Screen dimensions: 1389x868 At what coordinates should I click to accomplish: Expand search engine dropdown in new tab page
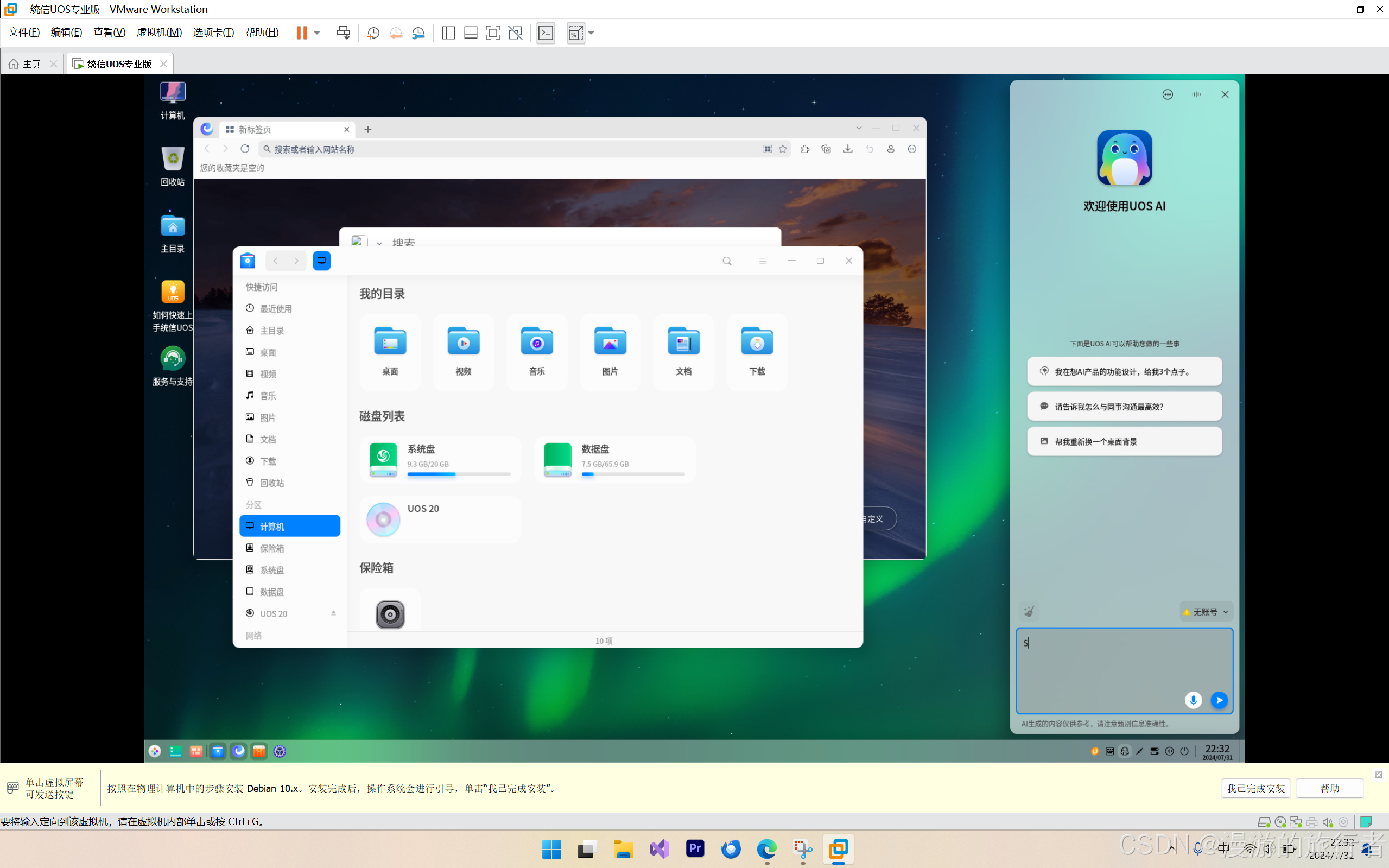pyautogui.click(x=379, y=243)
